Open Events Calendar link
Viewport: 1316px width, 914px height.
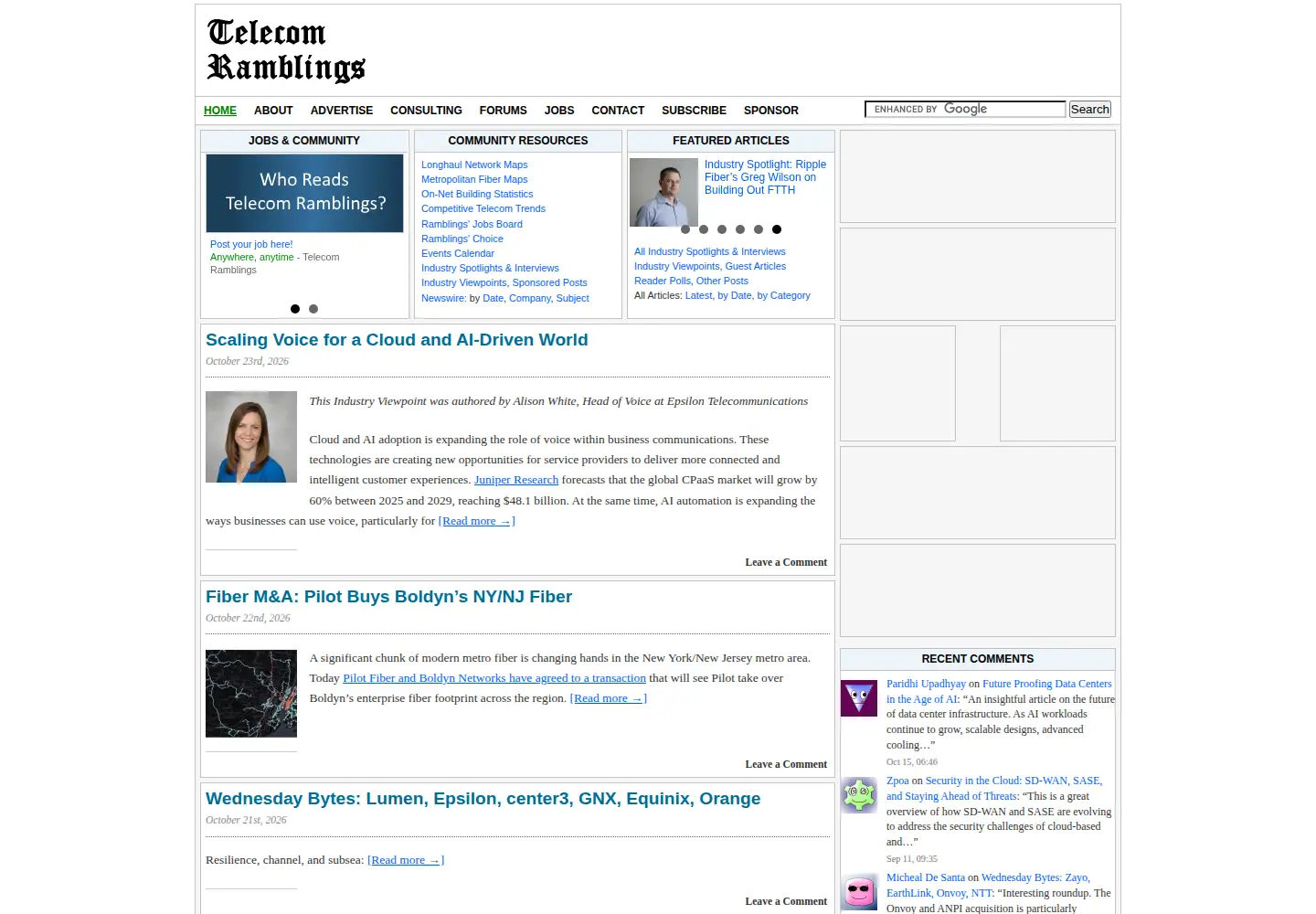(x=458, y=253)
